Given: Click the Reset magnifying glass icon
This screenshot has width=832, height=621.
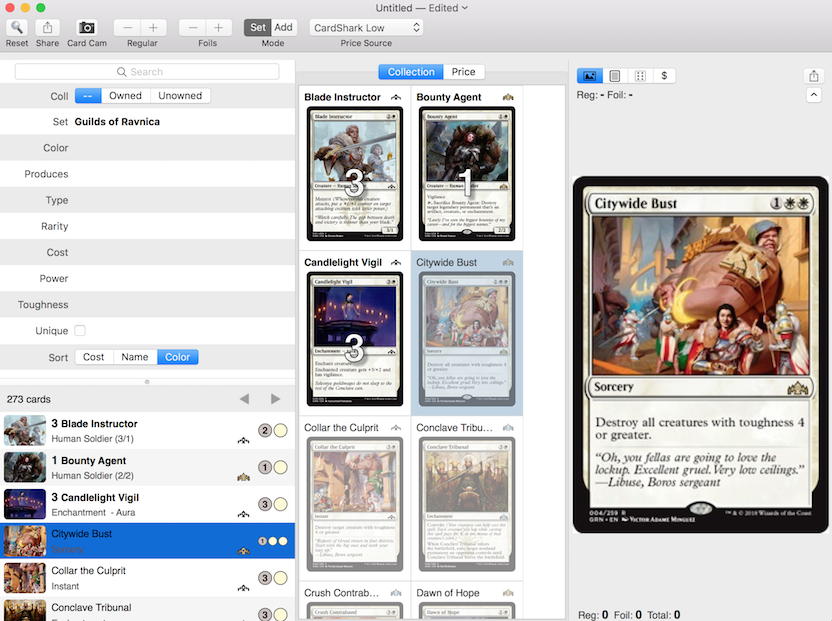Looking at the screenshot, I should point(16,29).
